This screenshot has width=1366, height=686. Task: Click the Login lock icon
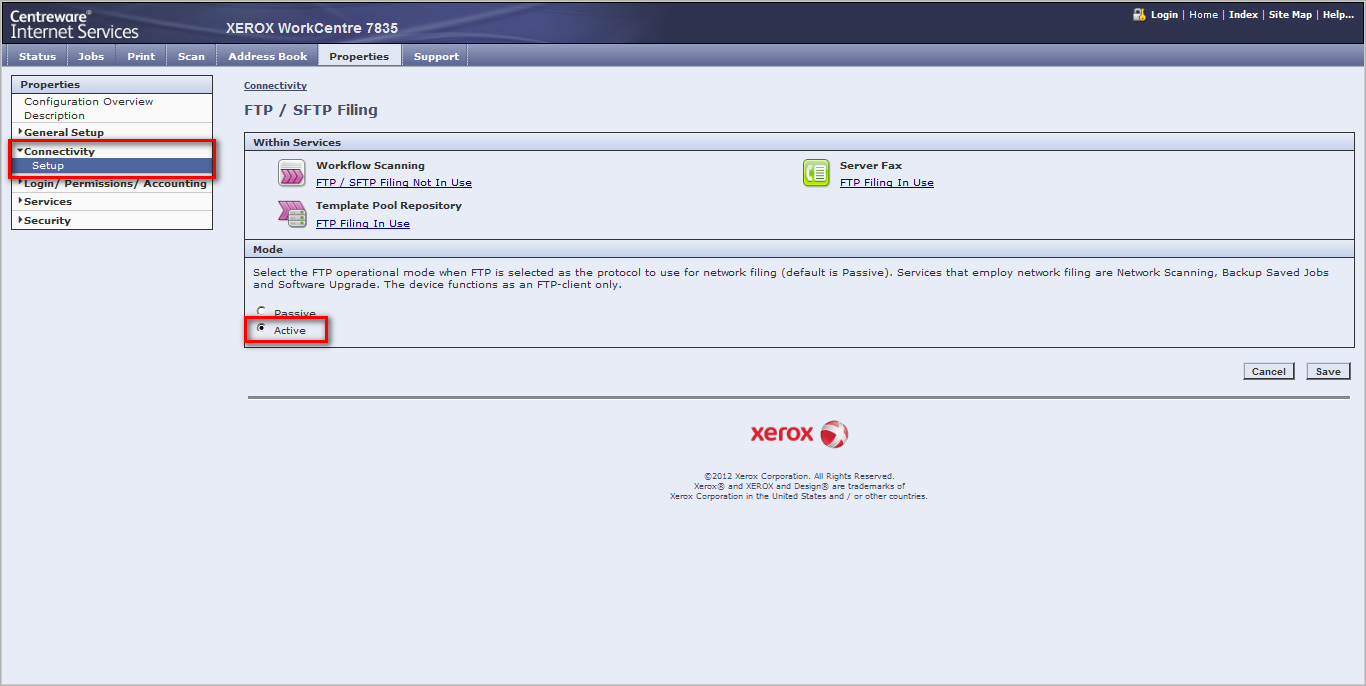pyautogui.click(x=1139, y=15)
